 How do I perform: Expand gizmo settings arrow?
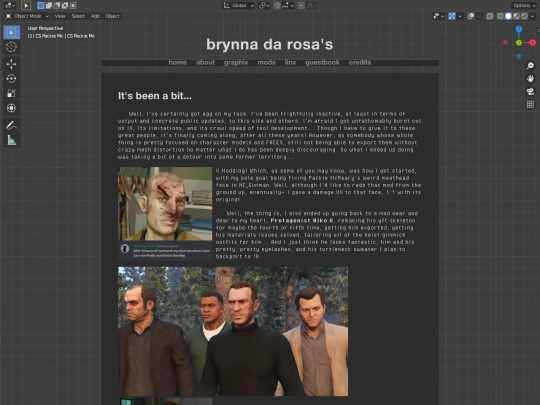[x=460, y=16]
